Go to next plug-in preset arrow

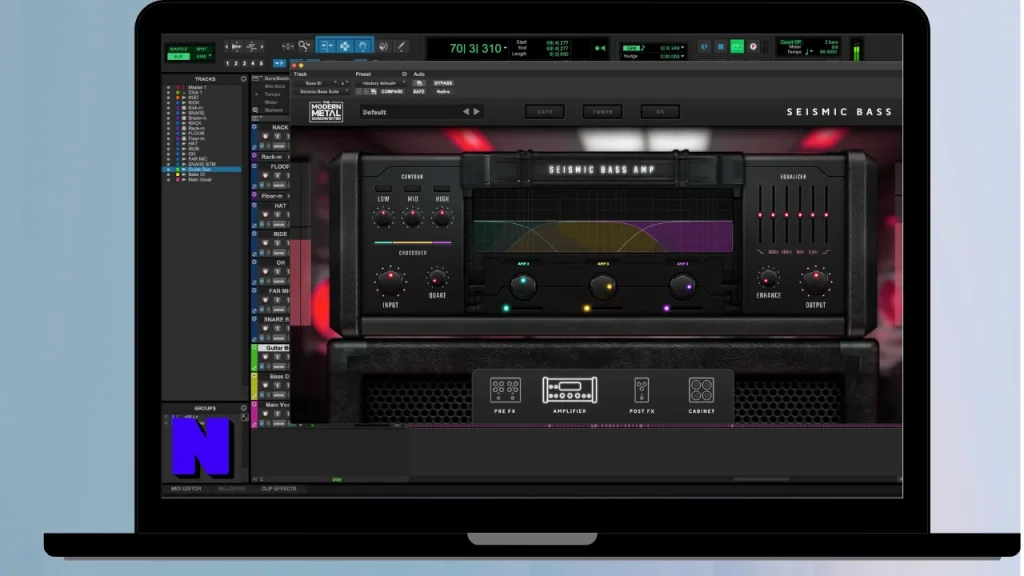(477, 112)
